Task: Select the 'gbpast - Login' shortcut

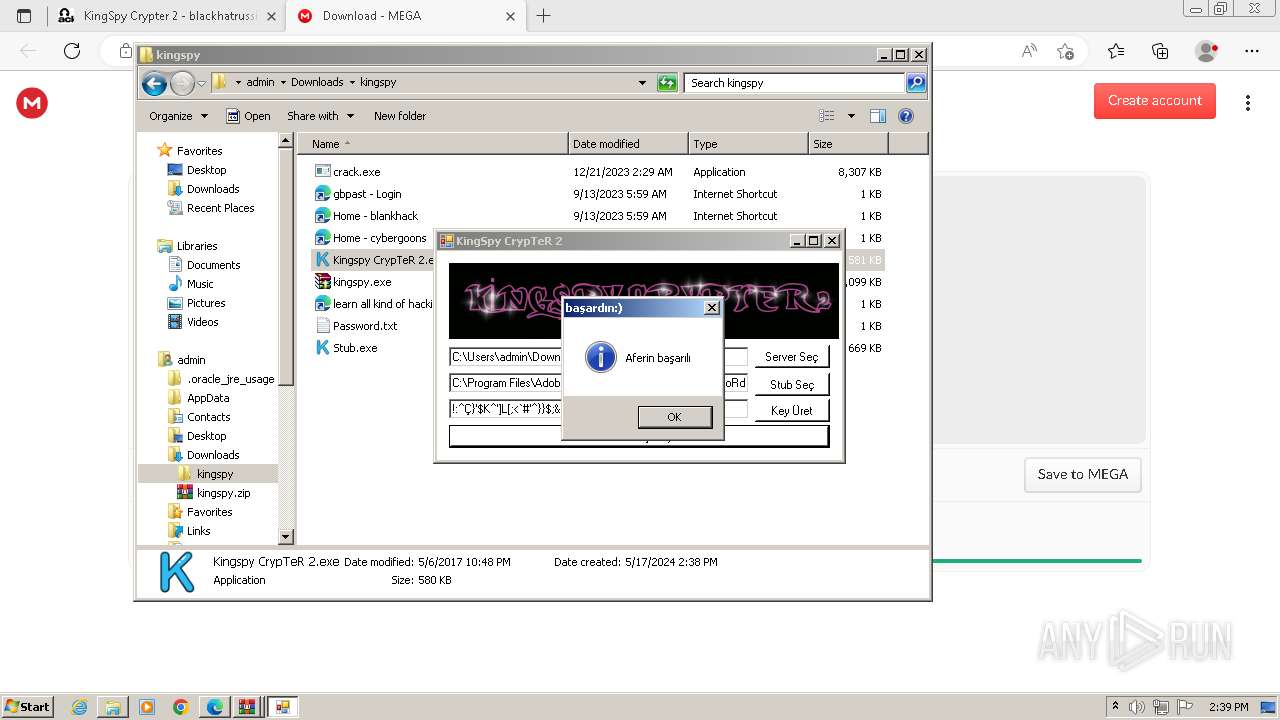Action: coord(367,194)
